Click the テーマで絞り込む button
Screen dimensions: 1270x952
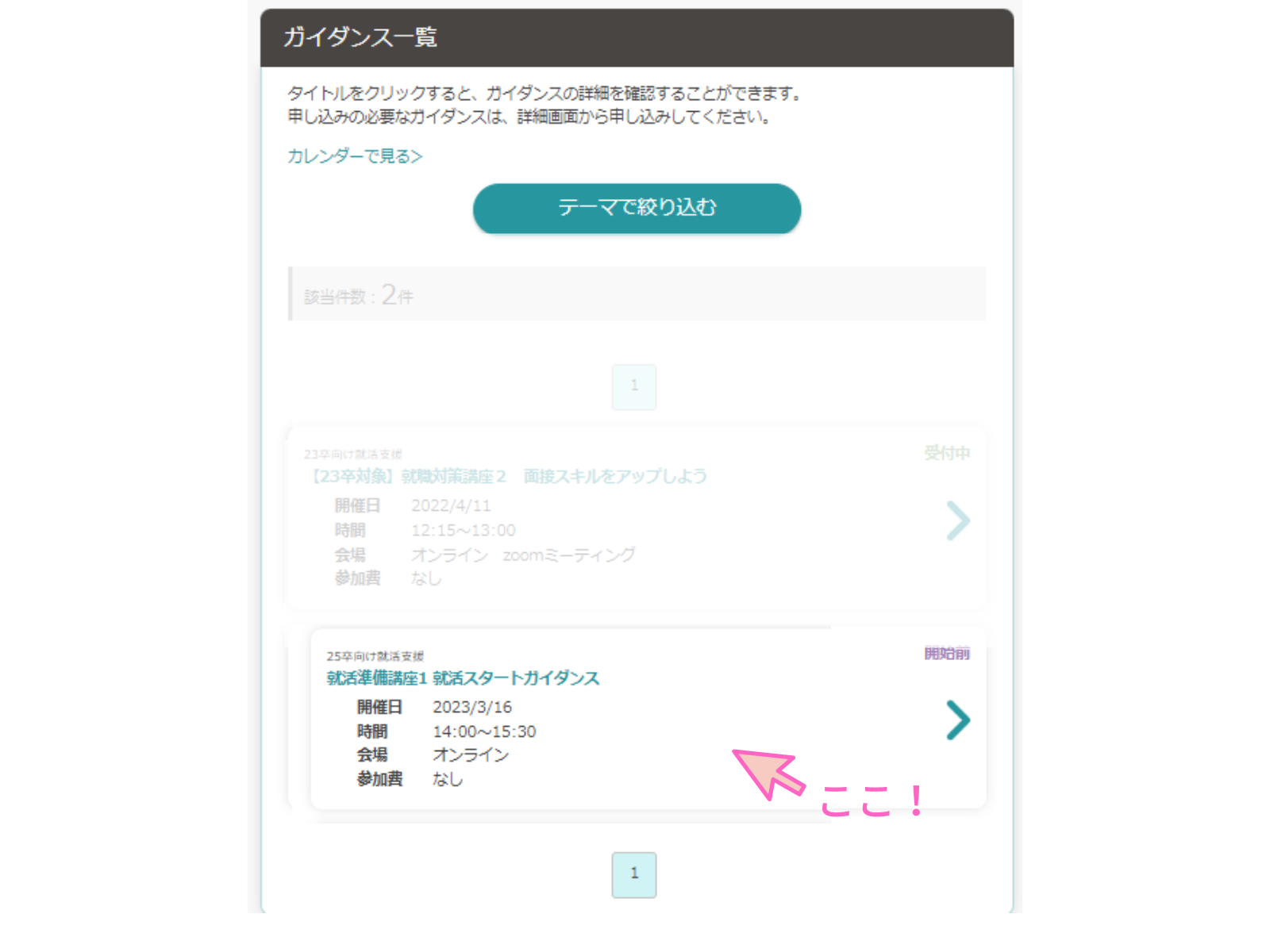point(637,209)
